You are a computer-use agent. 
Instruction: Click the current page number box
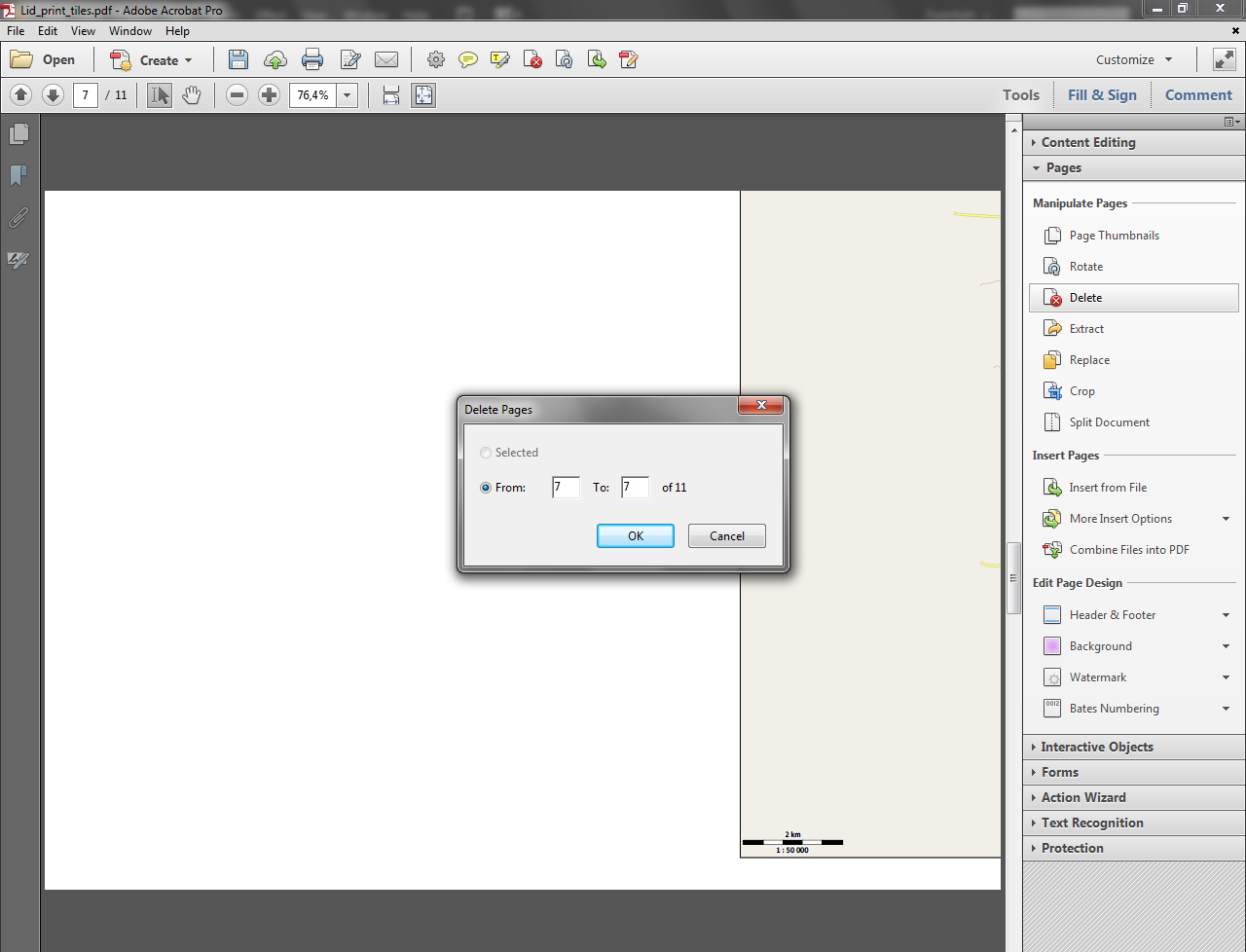(x=86, y=95)
